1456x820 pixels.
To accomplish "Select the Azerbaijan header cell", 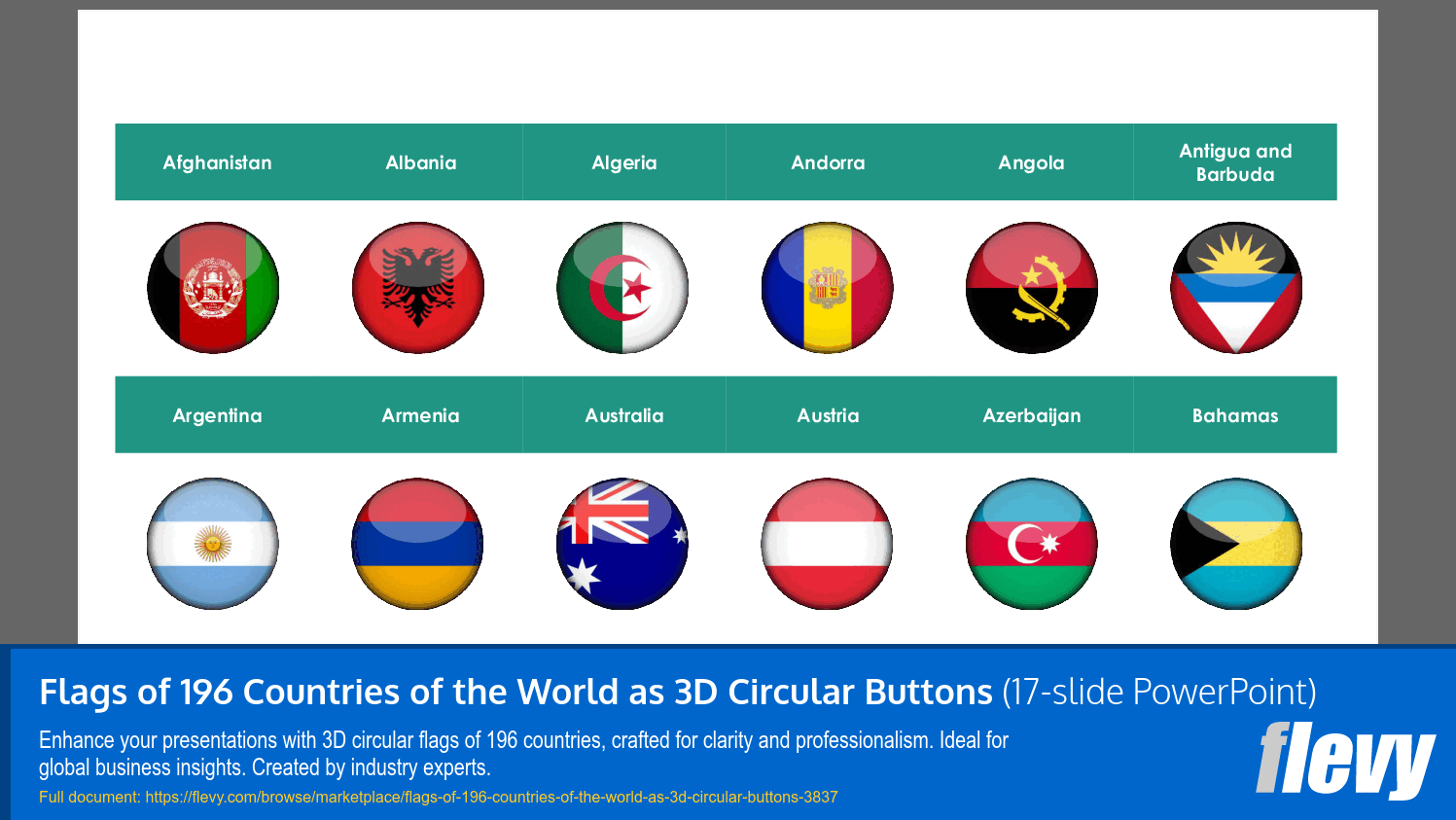I will click(x=1032, y=414).
